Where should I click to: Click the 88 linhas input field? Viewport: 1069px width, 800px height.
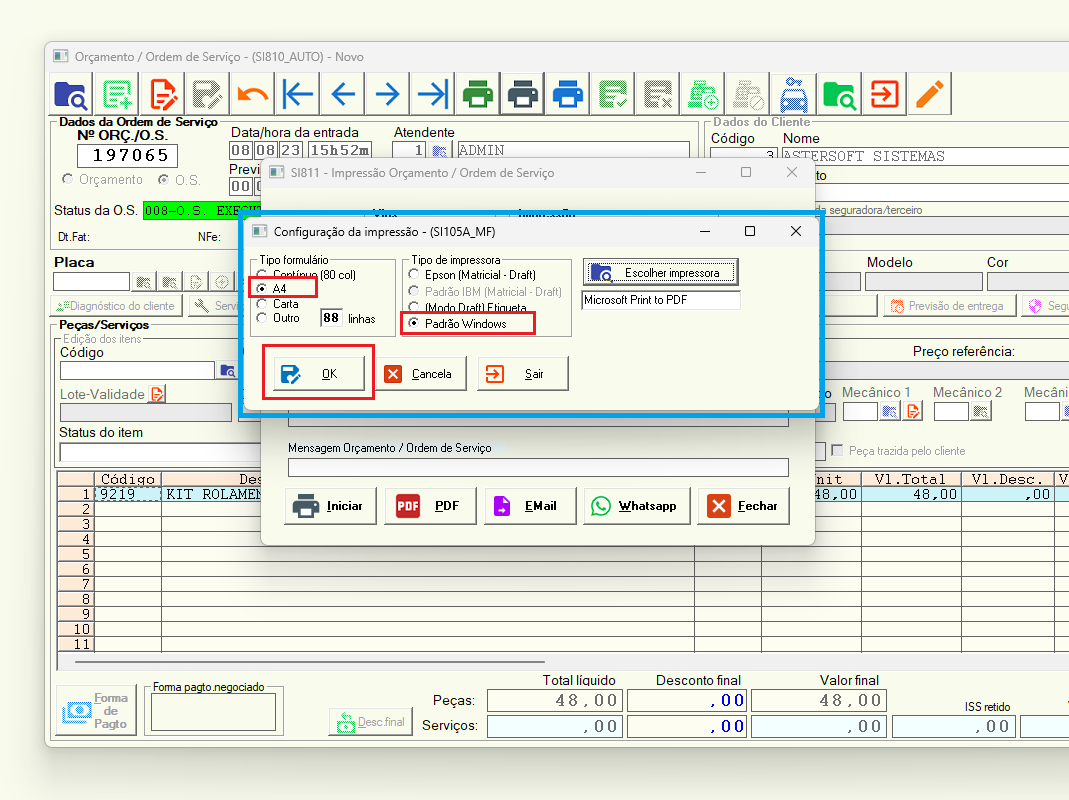[331, 318]
